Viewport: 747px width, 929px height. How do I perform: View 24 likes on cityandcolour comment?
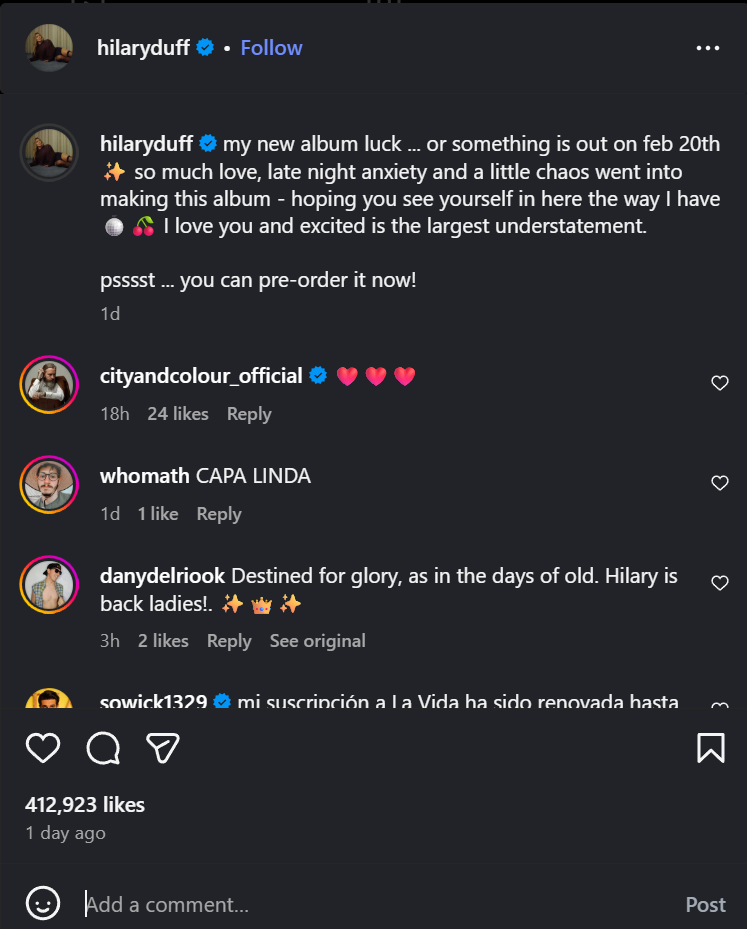tap(178, 414)
